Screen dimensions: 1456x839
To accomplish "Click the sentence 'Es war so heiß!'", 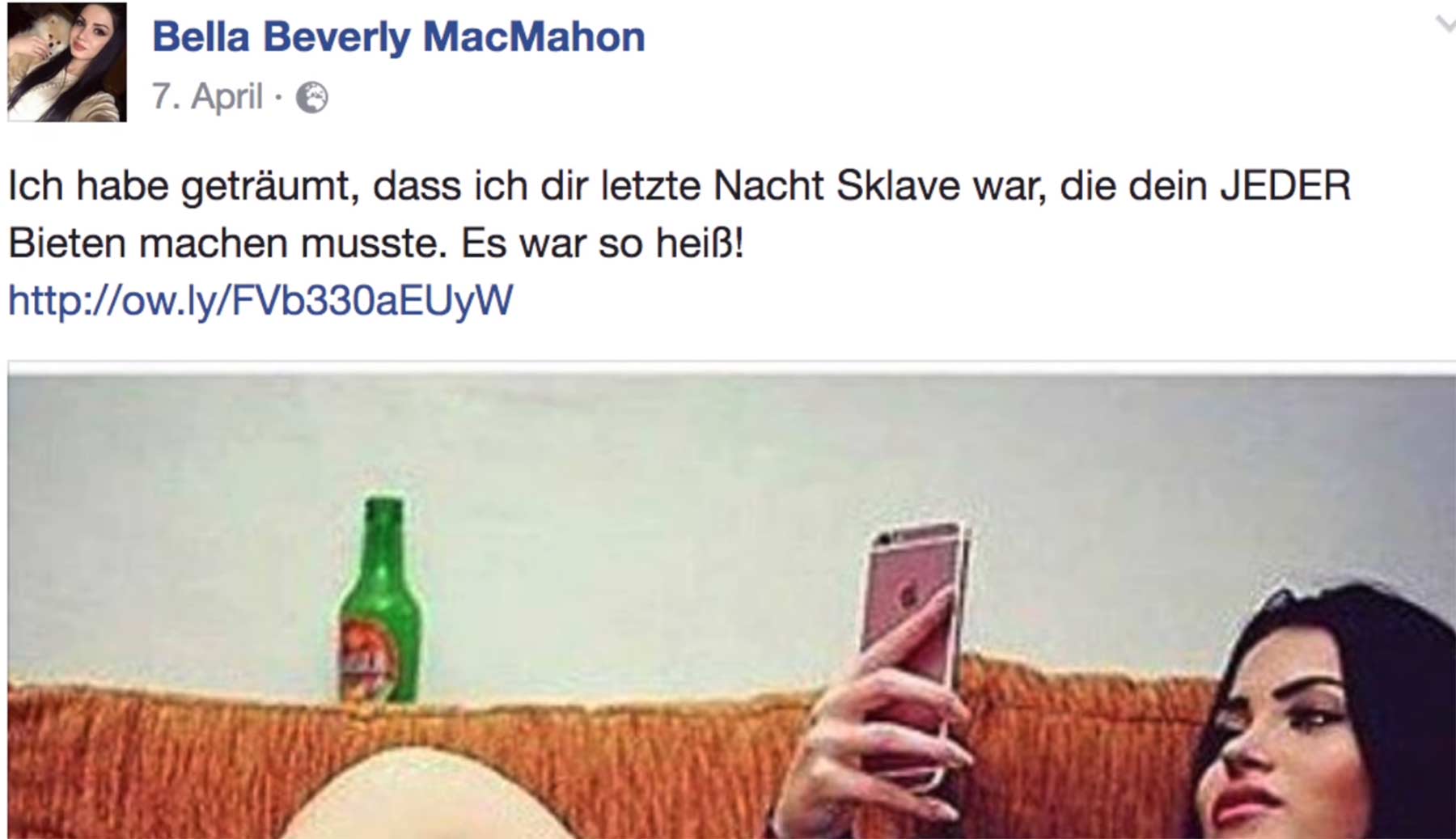I will click(602, 244).
